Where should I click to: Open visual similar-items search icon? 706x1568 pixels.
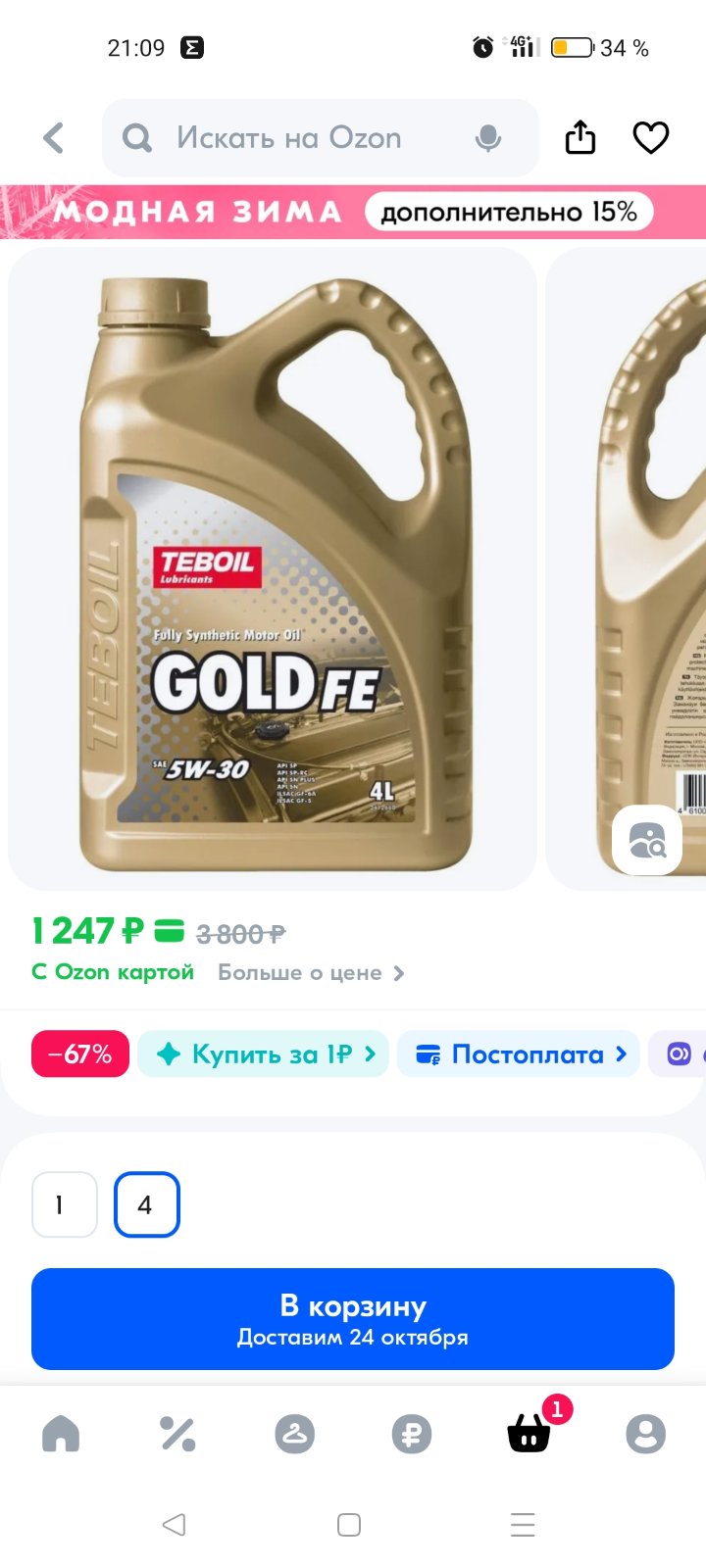tap(646, 840)
